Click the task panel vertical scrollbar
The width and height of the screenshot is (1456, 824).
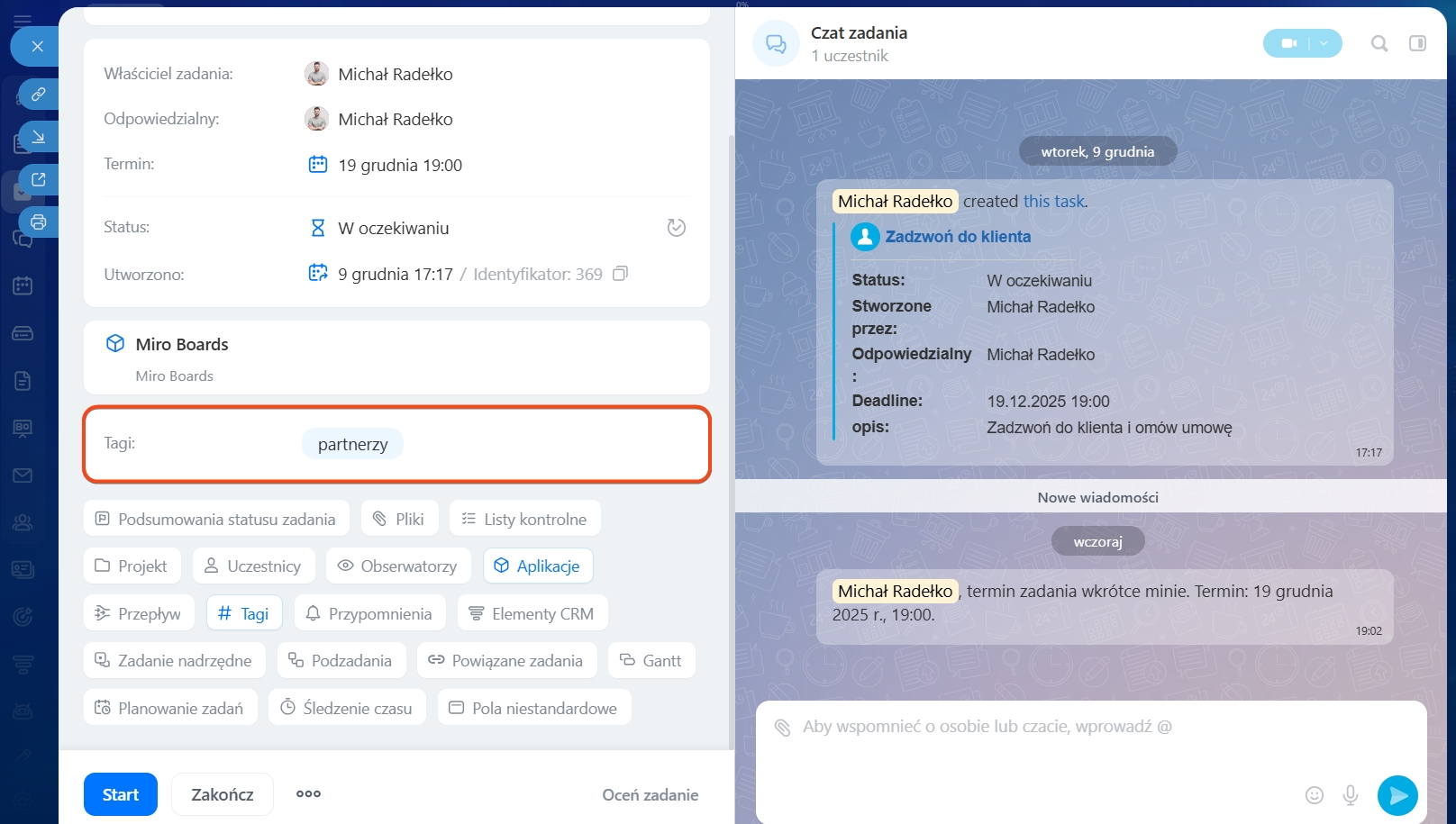pyautogui.click(x=731, y=441)
